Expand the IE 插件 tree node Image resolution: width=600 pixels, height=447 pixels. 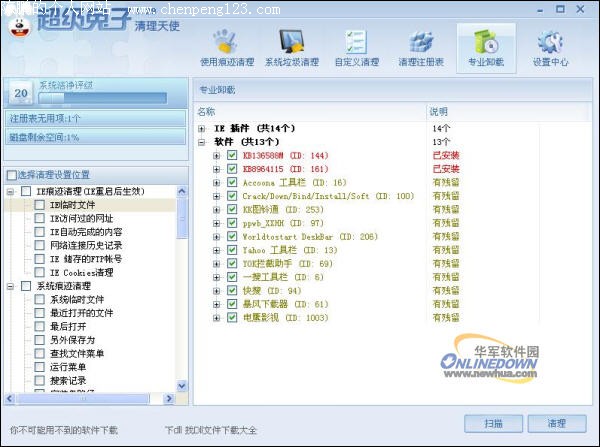203,129
